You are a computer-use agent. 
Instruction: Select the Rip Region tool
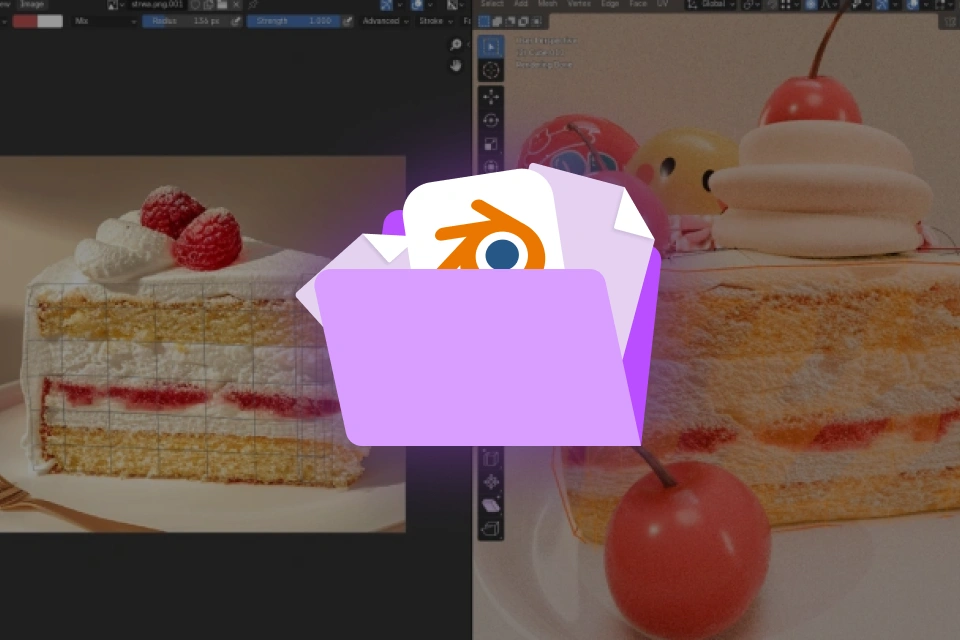[490, 529]
